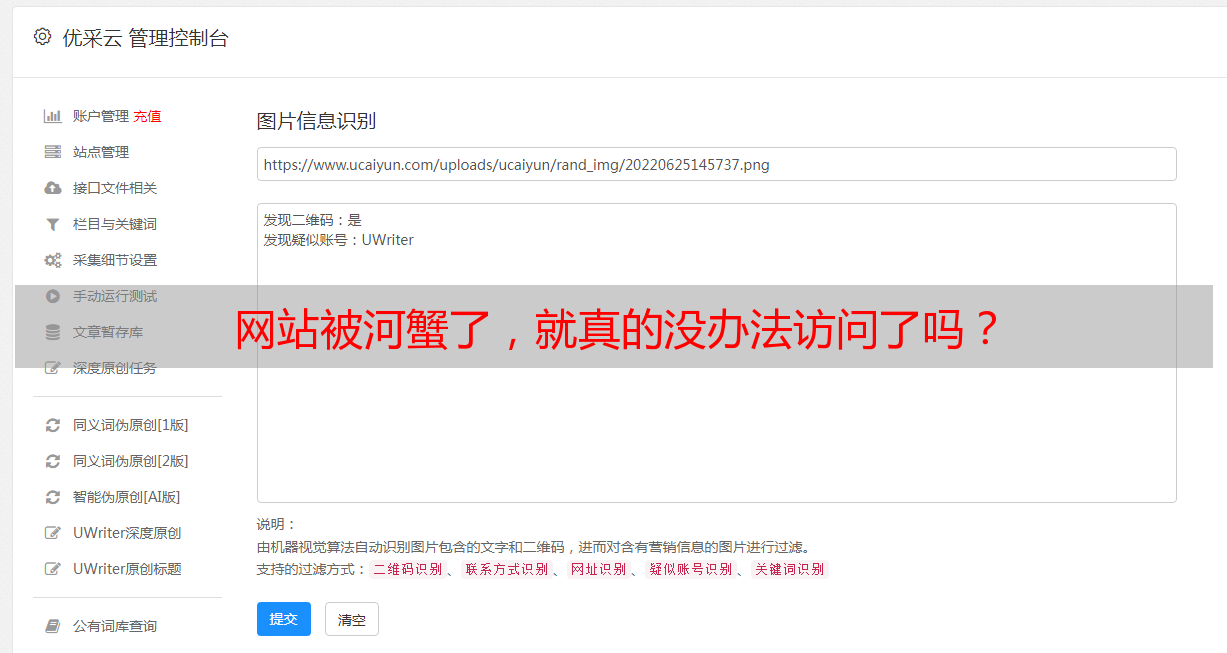
Task: Click the 二维码识别 tag
Action: click(408, 569)
